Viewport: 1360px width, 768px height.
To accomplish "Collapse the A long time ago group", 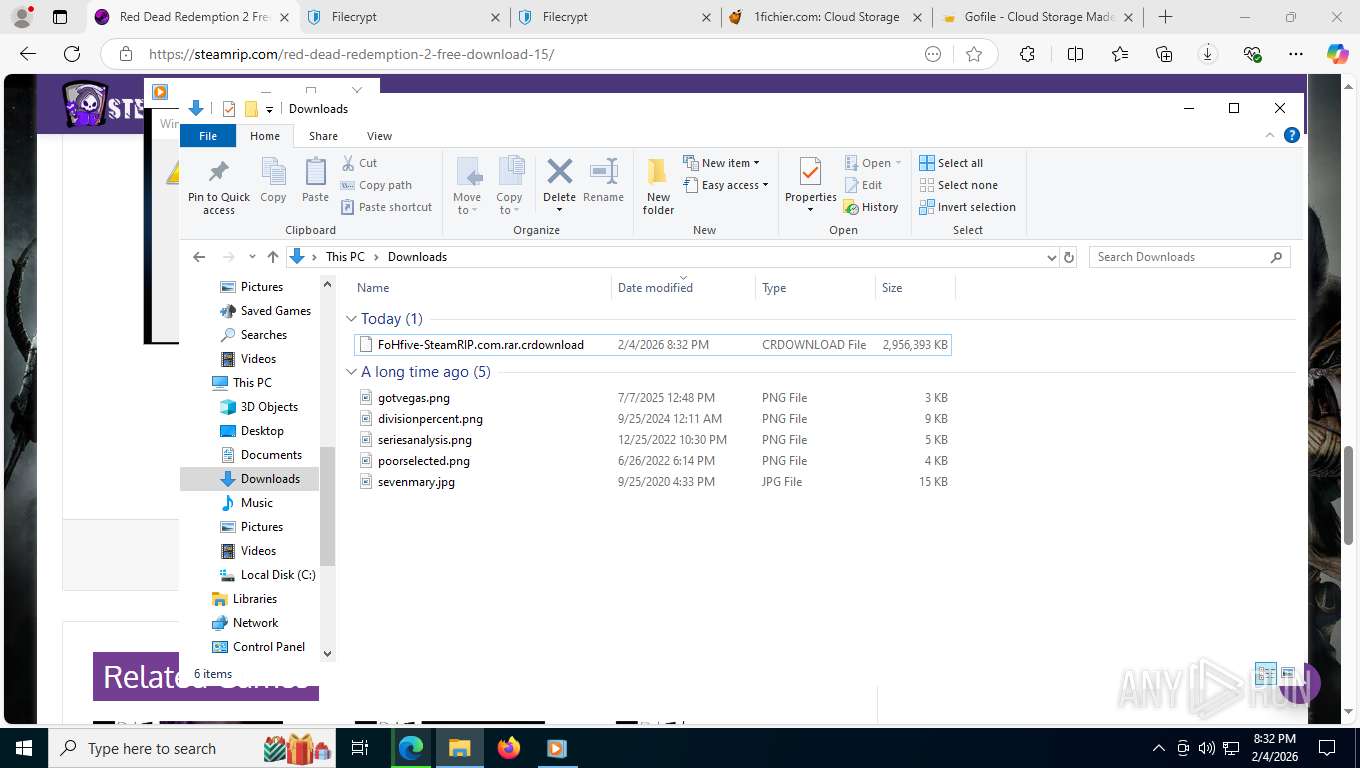I will (x=351, y=372).
